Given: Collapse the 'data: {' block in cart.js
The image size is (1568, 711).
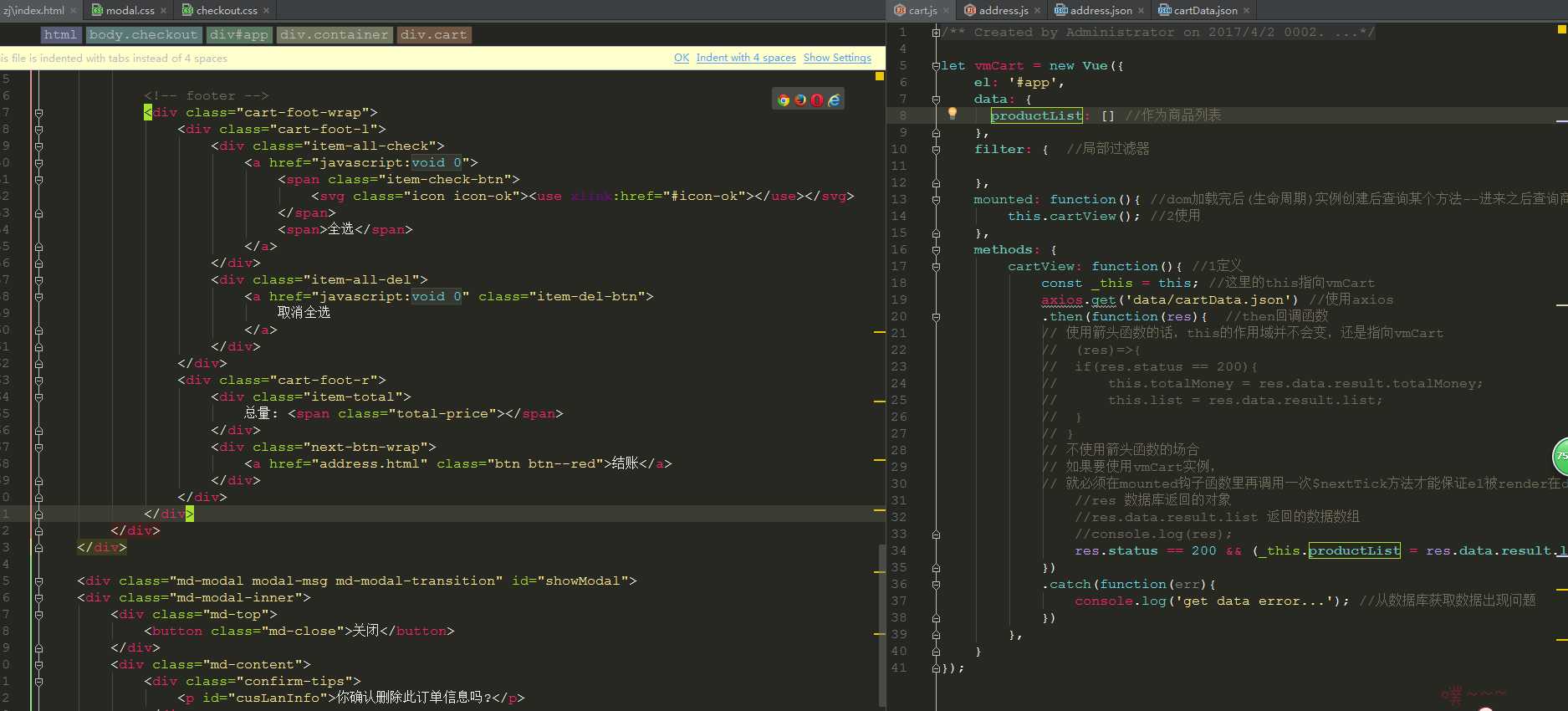Looking at the screenshot, I should click(x=936, y=99).
